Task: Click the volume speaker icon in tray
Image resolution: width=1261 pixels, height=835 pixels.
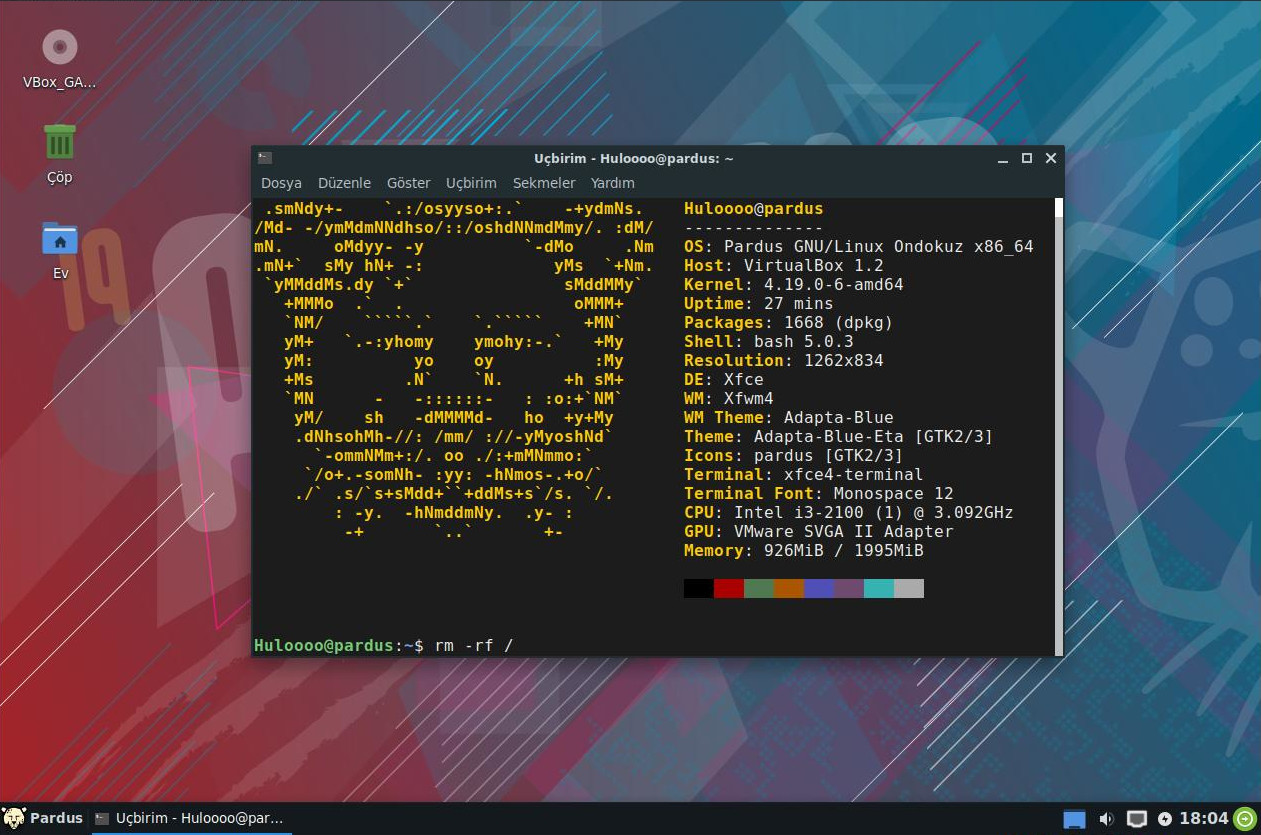Action: [1106, 819]
